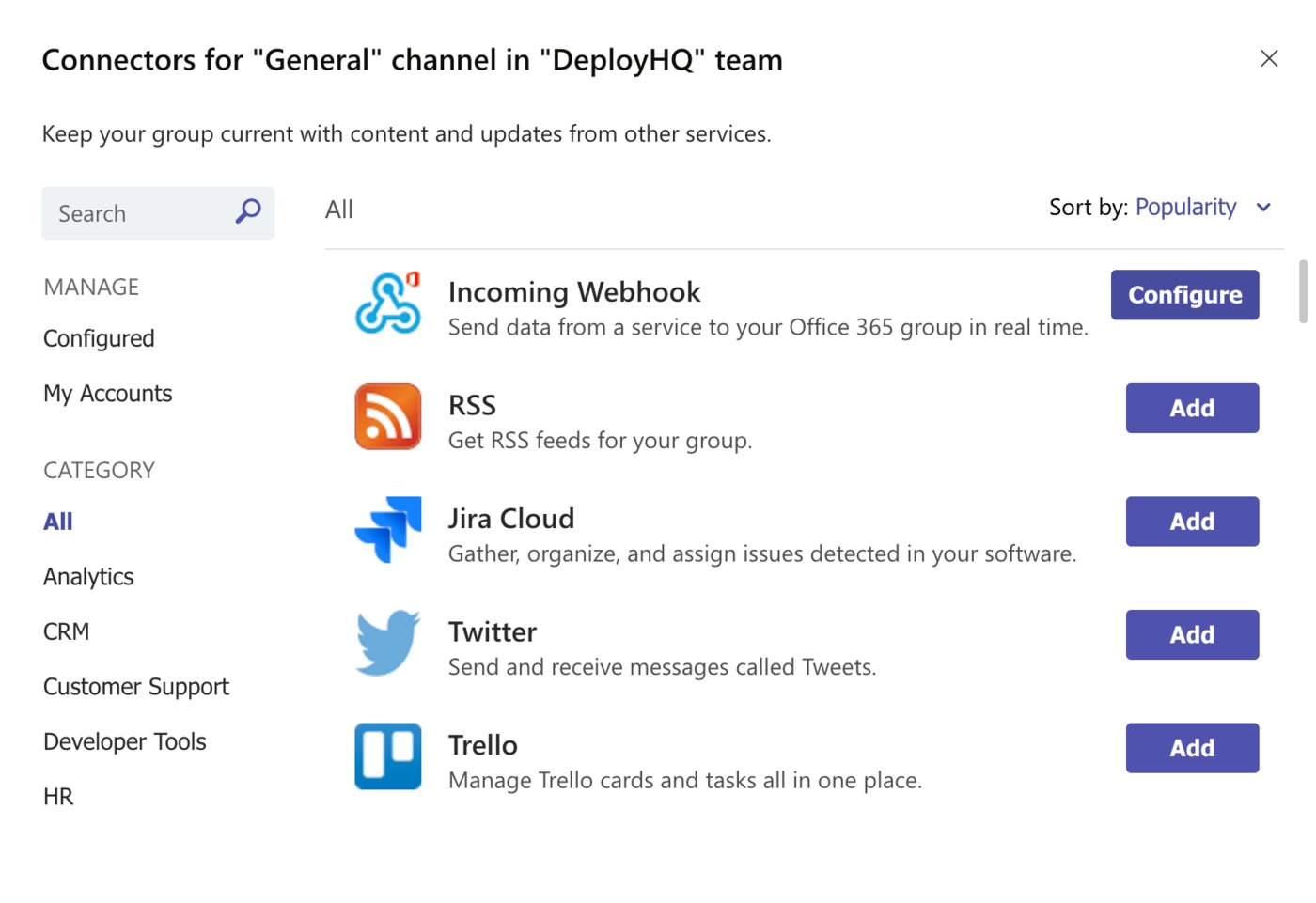Click the search magnifier icon

tap(248, 211)
